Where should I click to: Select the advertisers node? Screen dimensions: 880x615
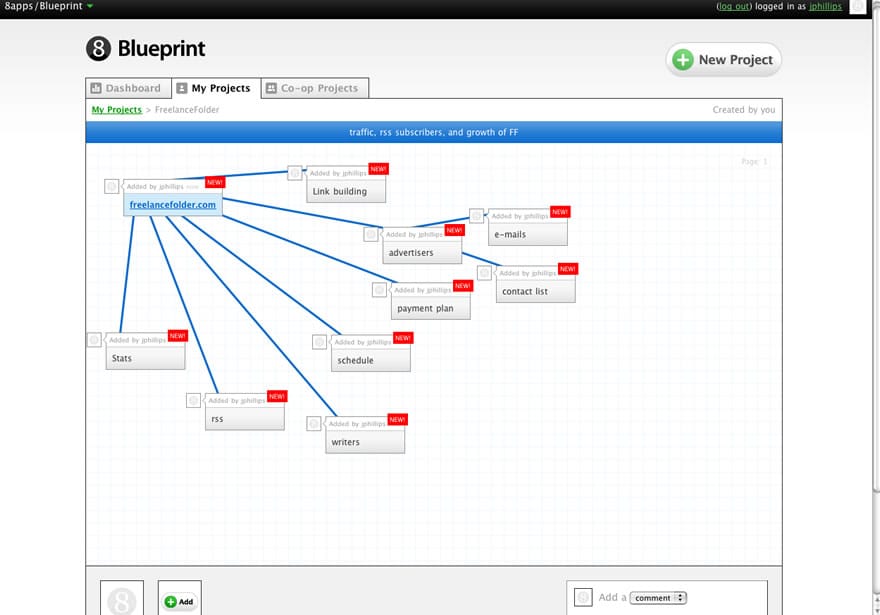coord(421,252)
